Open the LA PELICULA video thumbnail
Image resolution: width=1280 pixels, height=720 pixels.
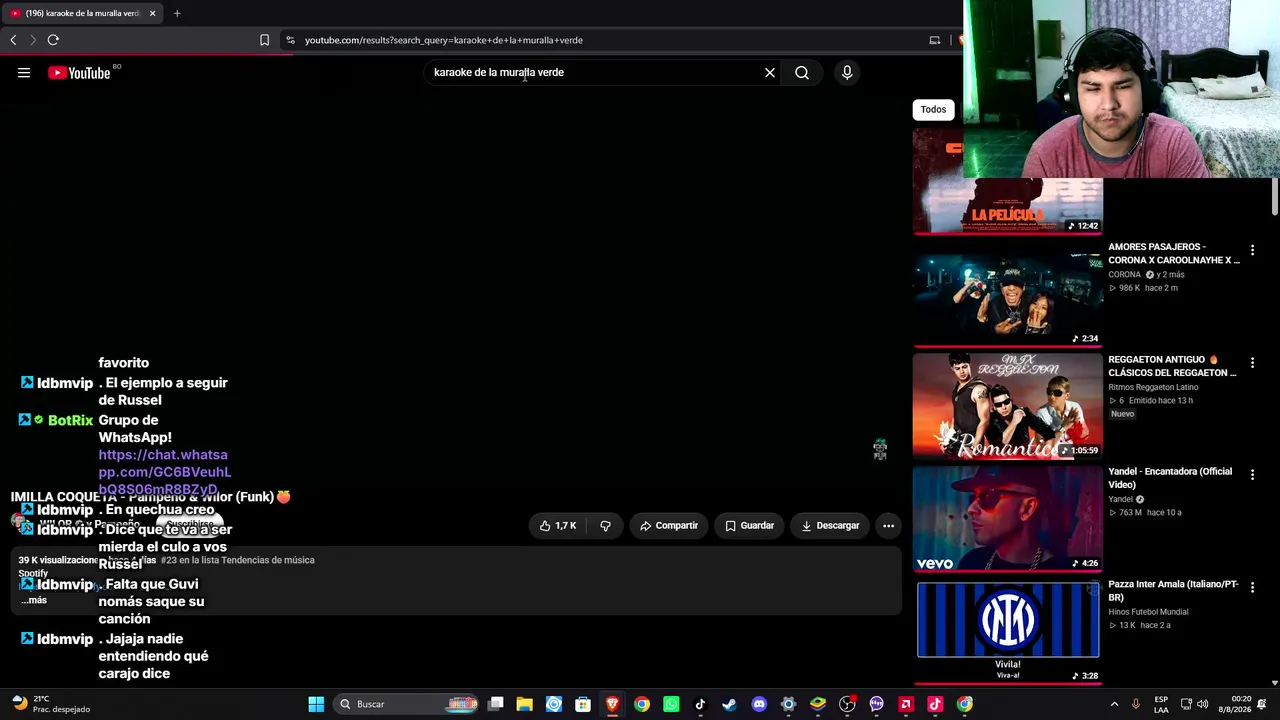pyautogui.click(x=1008, y=182)
